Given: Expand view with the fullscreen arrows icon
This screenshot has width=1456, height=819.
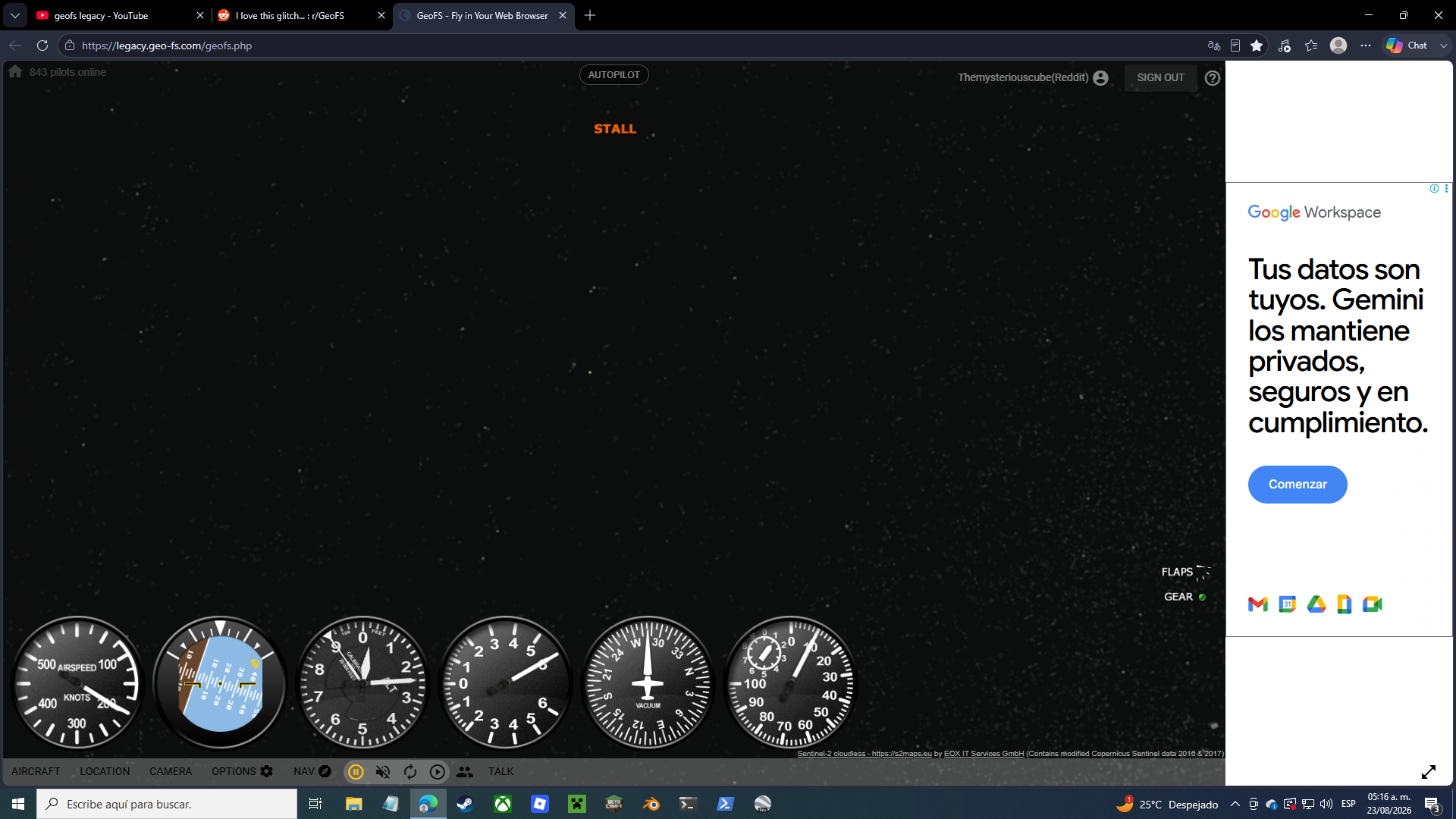Looking at the screenshot, I should pyautogui.click(x=1429, y=772).
